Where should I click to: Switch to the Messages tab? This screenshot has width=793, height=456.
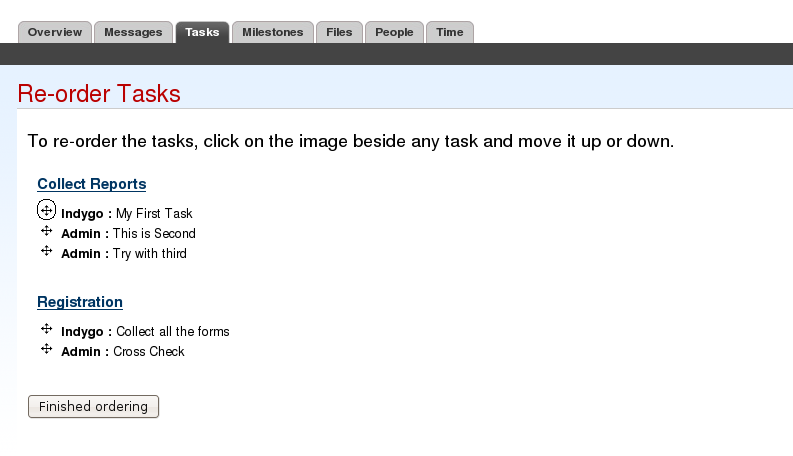pos(134,32)
